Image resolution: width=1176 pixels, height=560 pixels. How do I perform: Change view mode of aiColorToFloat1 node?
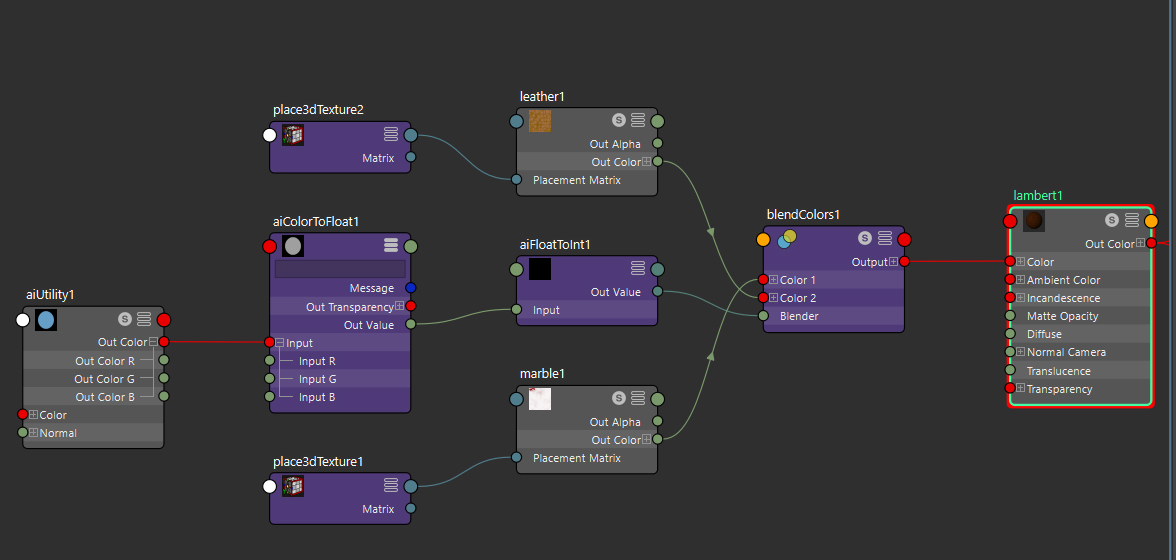click(391, 246)
